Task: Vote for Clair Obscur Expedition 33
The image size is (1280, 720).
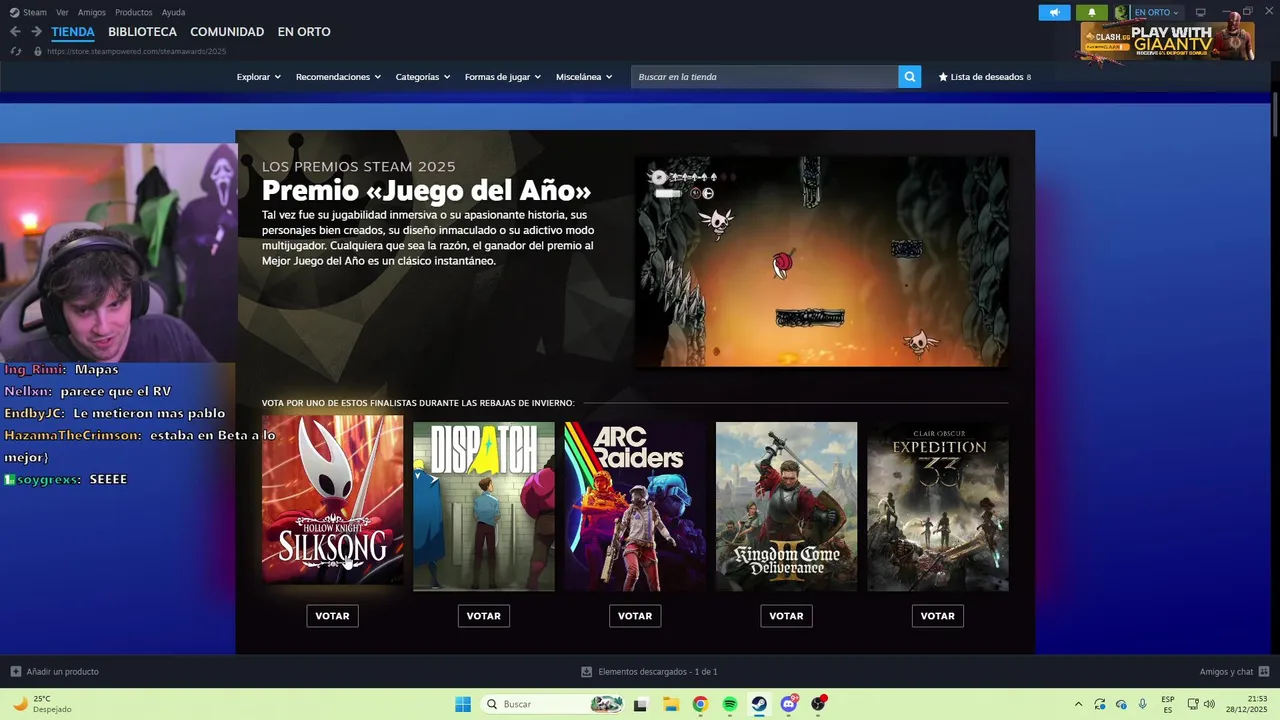Action: 937,616
